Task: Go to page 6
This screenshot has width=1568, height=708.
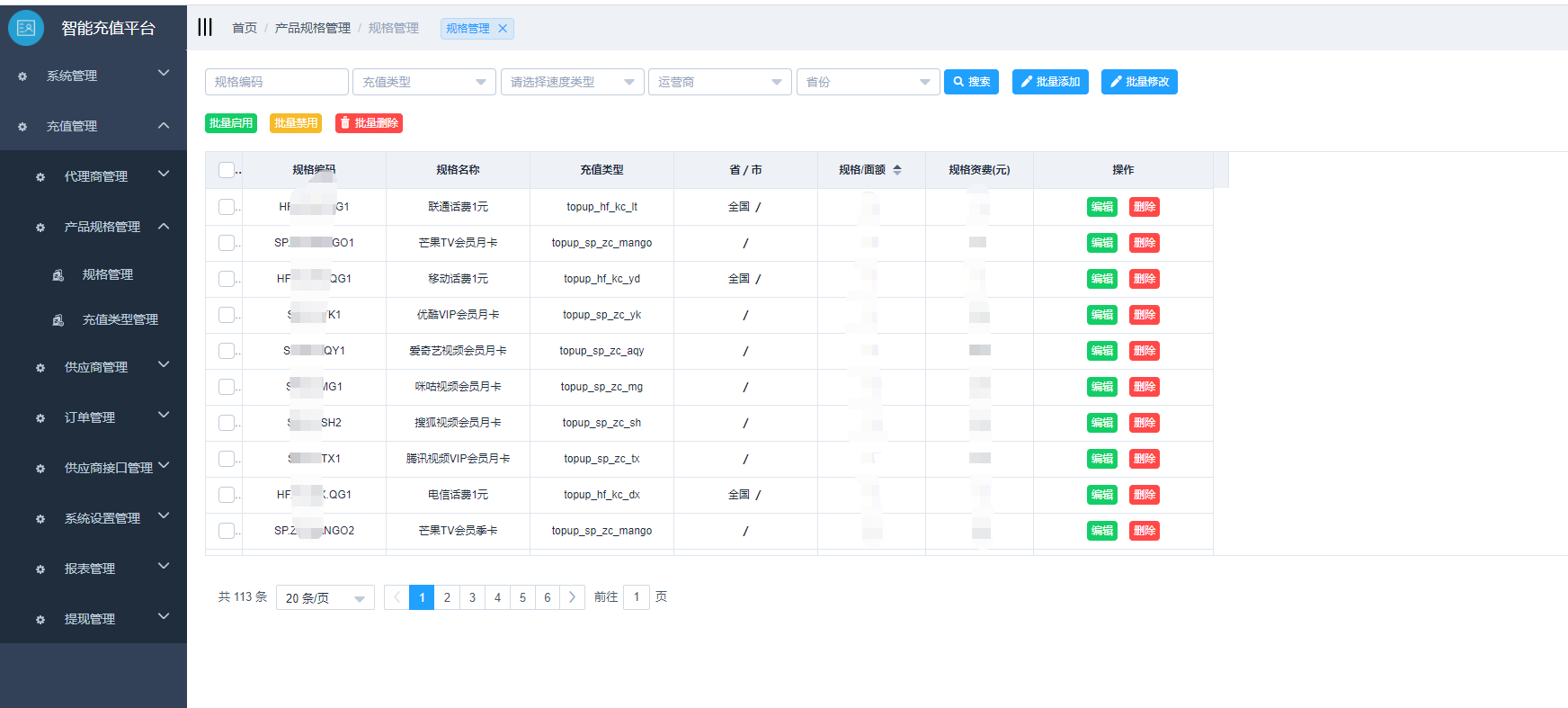Action: (x=548, y=597)
